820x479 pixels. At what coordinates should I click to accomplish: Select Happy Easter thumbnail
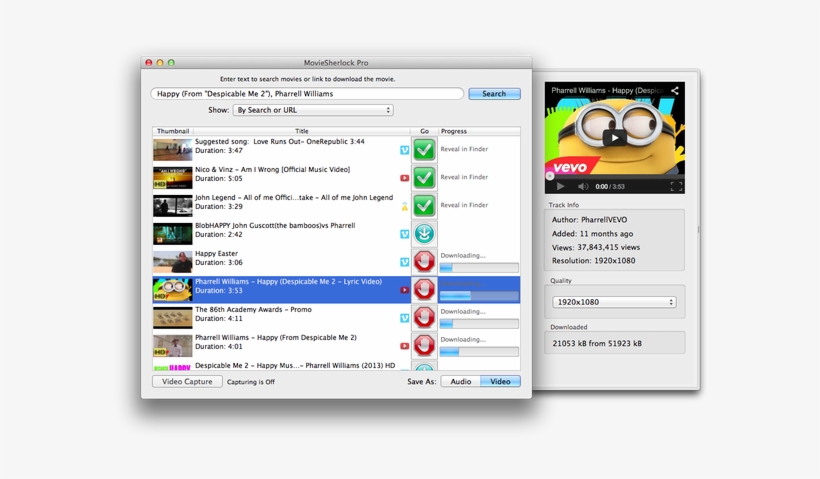point(173,261)
